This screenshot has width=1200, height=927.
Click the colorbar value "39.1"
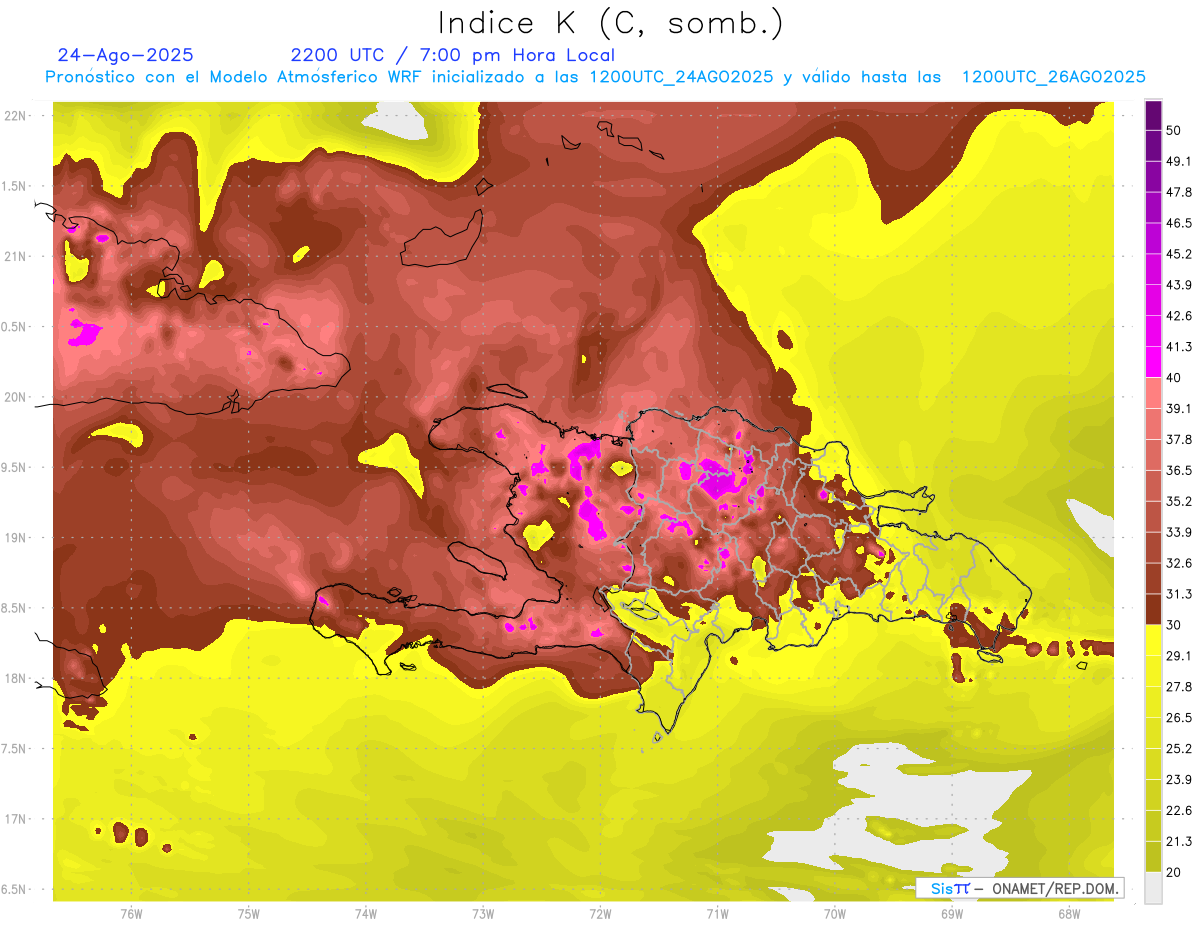[1178, 408]
